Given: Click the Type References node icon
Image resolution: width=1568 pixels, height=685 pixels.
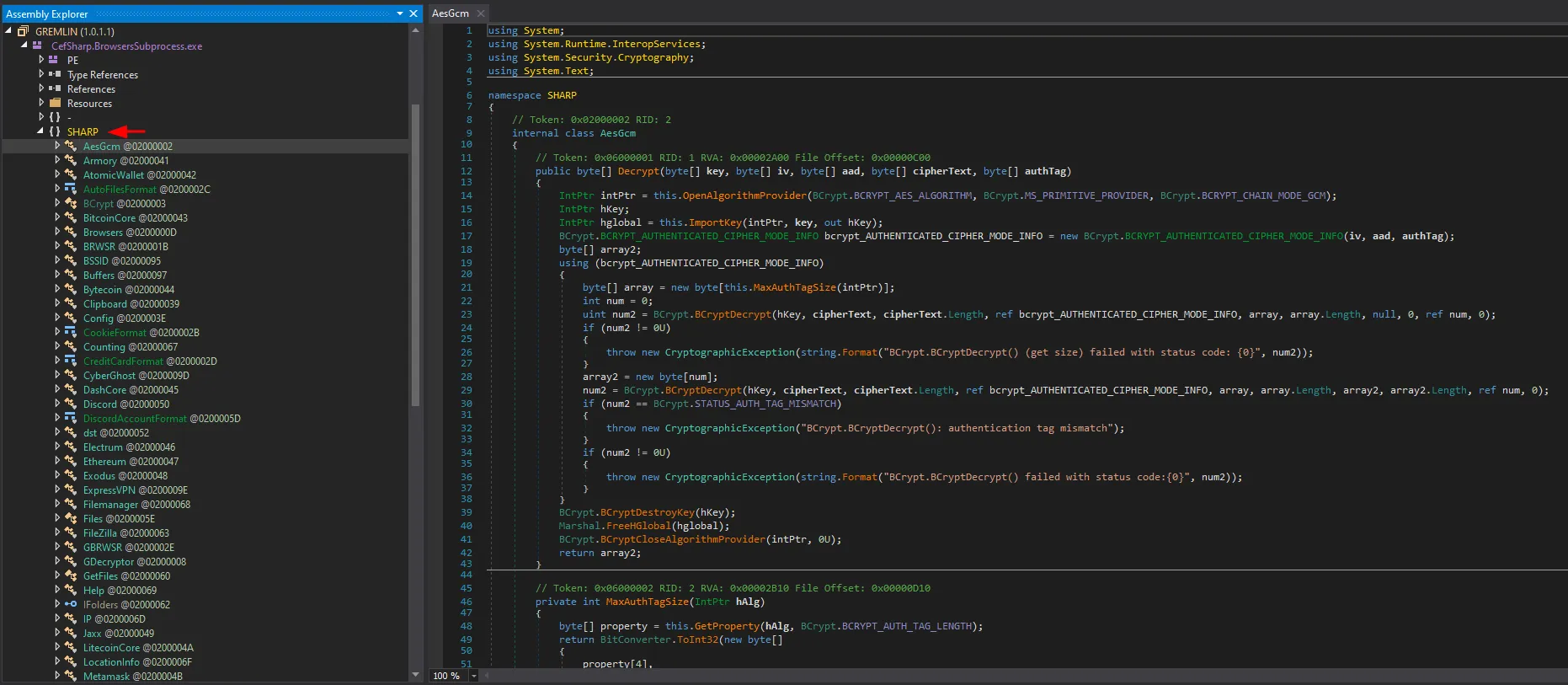Looking at the screenshot, I should pos(55,74).
